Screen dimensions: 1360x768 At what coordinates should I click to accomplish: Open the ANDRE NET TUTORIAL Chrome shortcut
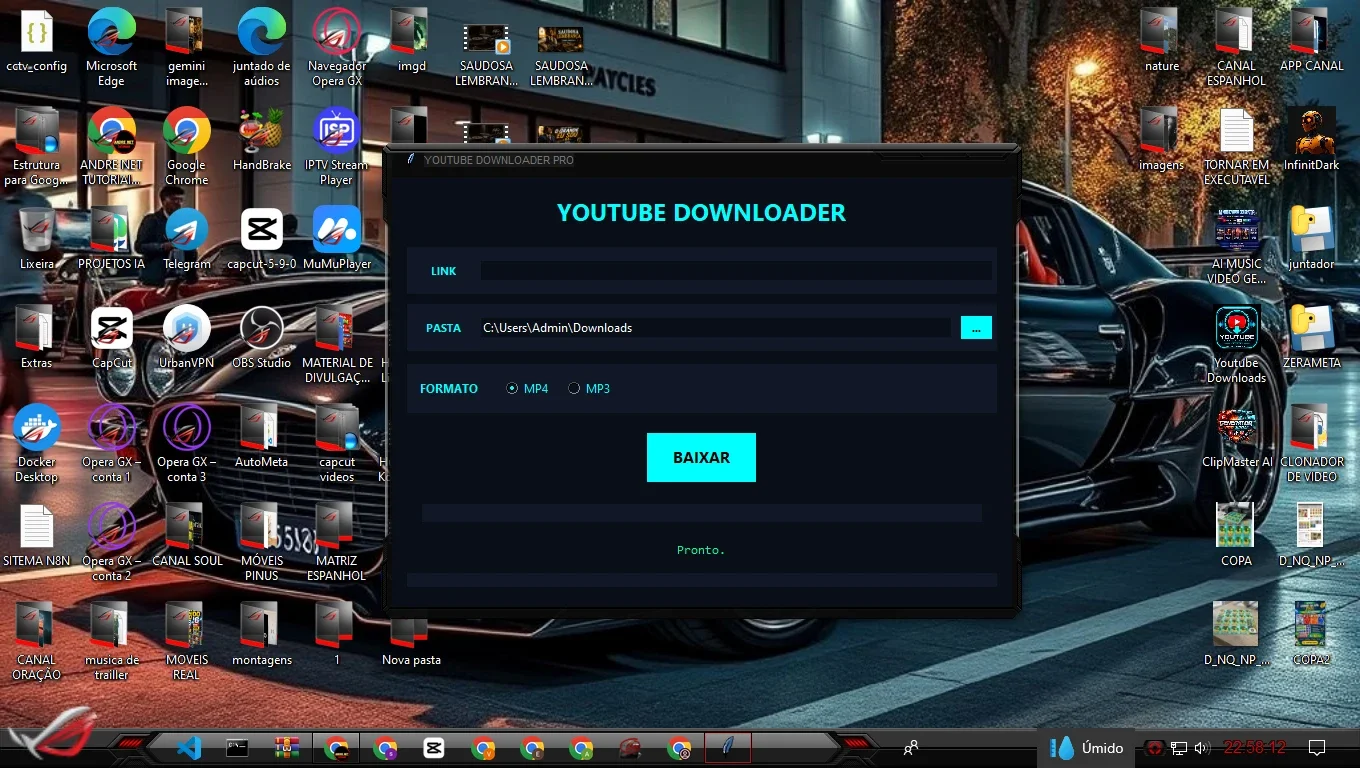coord(112,146)
